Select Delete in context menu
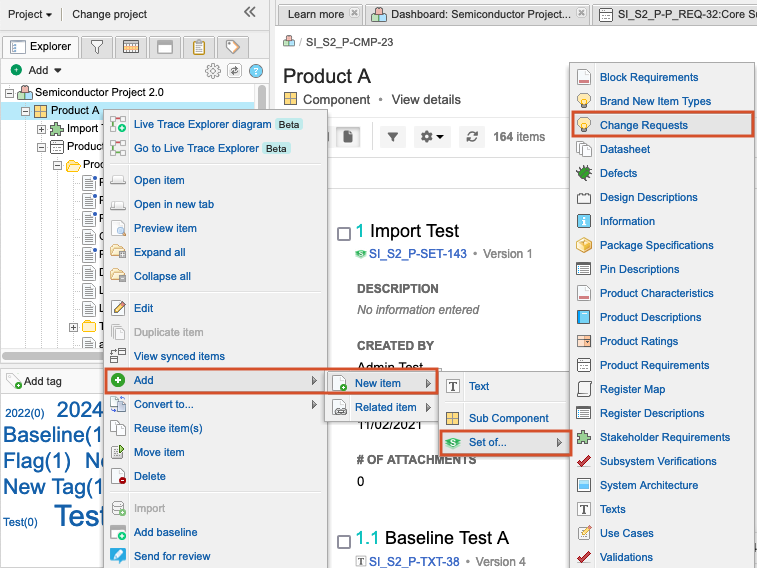The height and width of the screenshot is (568, 757). 150,476
